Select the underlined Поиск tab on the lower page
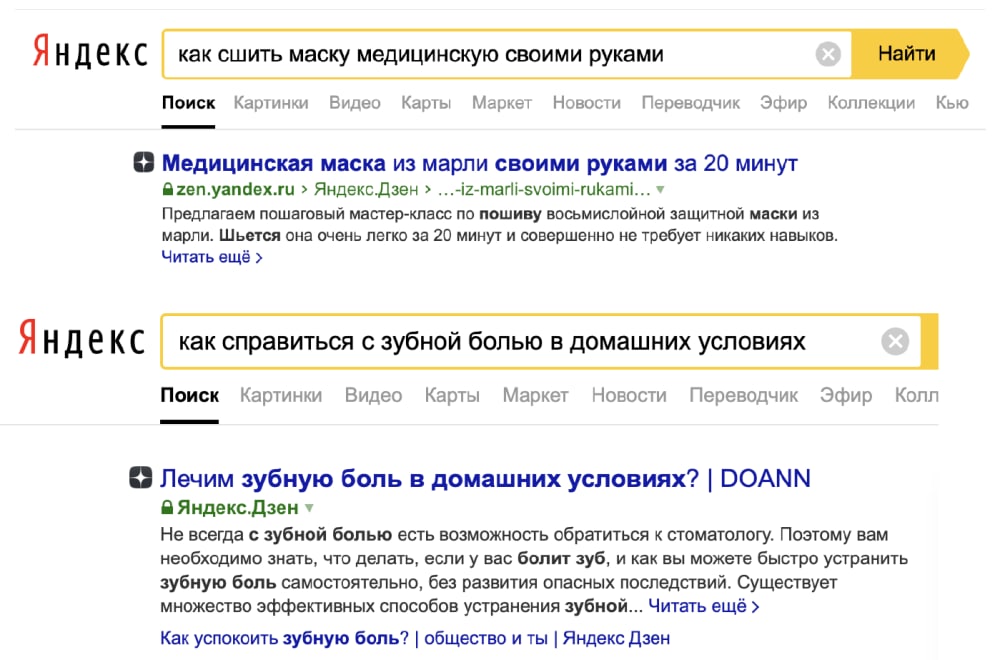The image size is (1000, 660). pos(189,395)
